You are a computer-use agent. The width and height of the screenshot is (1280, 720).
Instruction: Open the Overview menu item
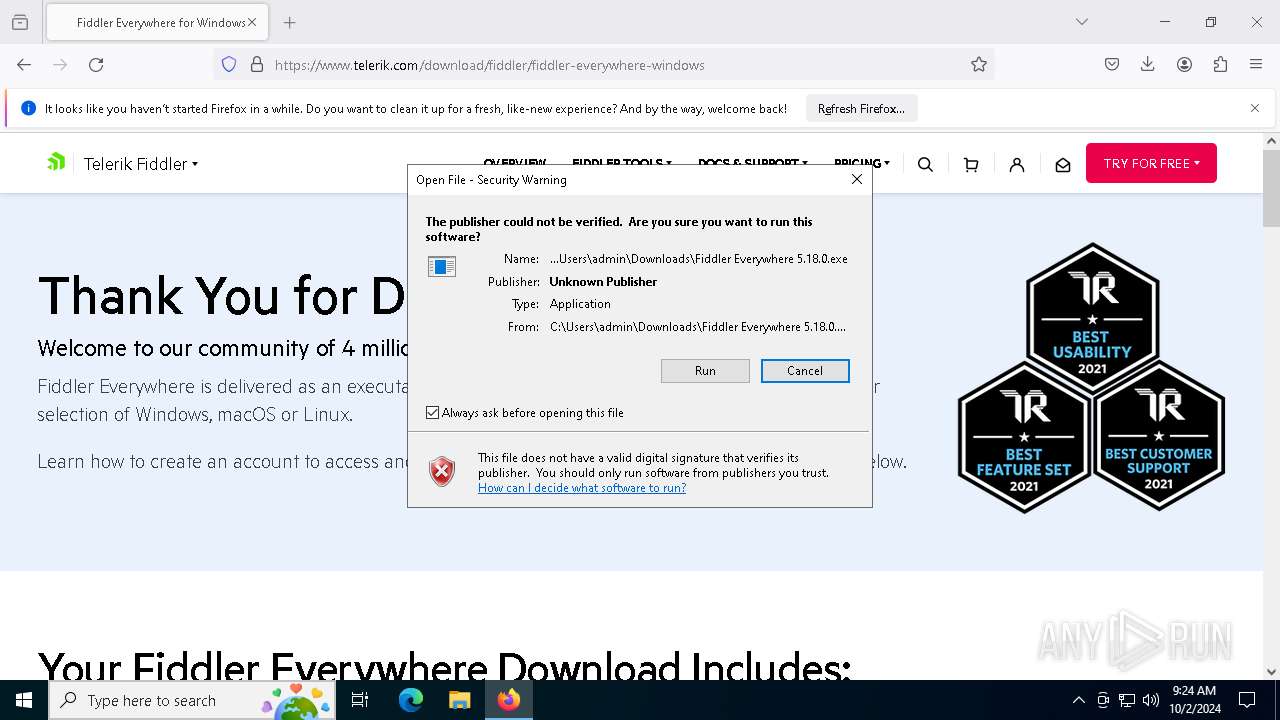(x=515, y=162)
